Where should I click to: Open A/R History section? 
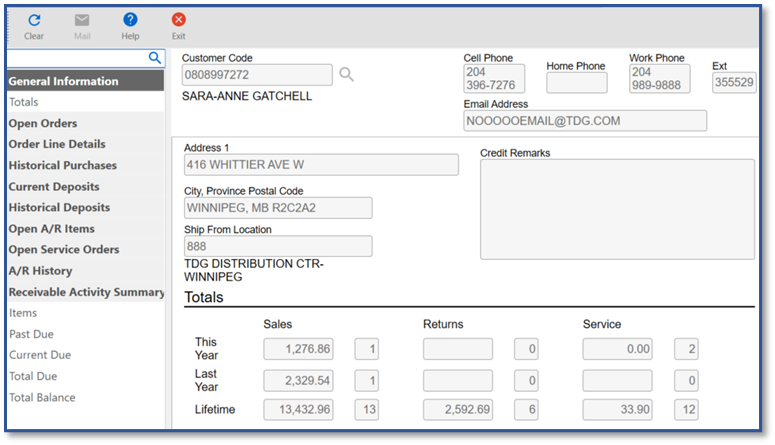(x=86, y=270)
